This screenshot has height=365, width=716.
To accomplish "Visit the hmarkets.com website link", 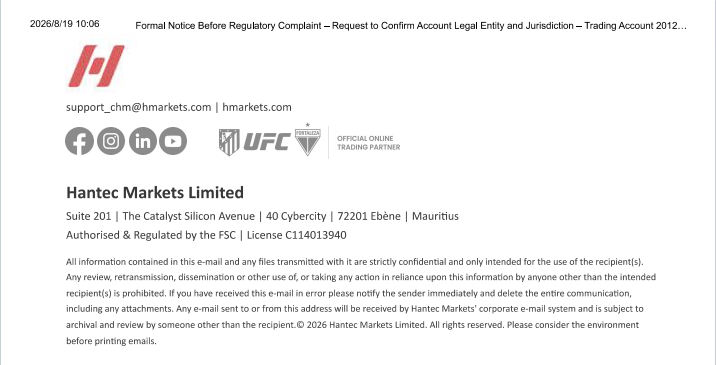I will pyautogui.click(x=257, y=107).
